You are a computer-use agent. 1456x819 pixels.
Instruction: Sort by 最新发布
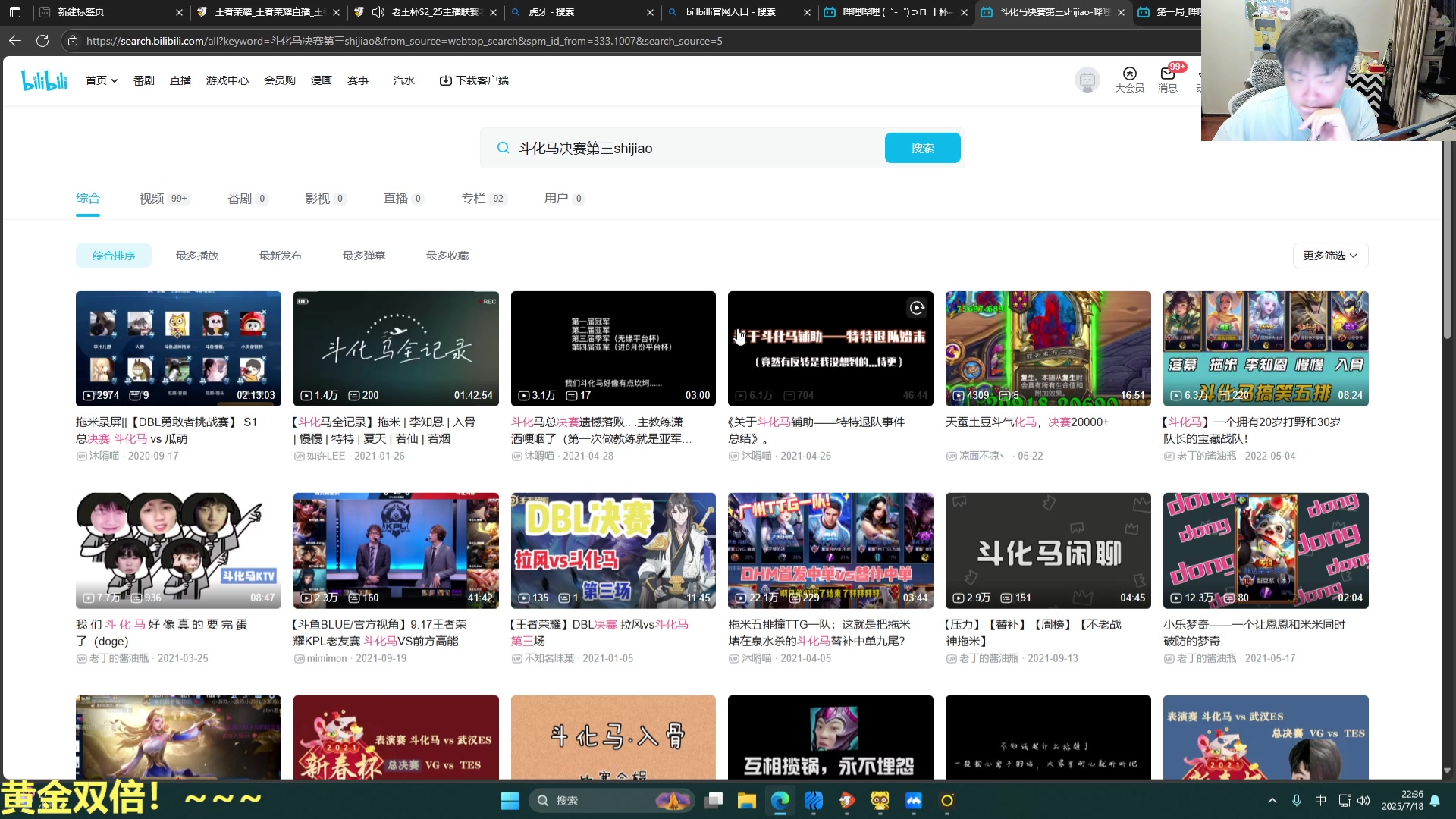pos(281,256)
